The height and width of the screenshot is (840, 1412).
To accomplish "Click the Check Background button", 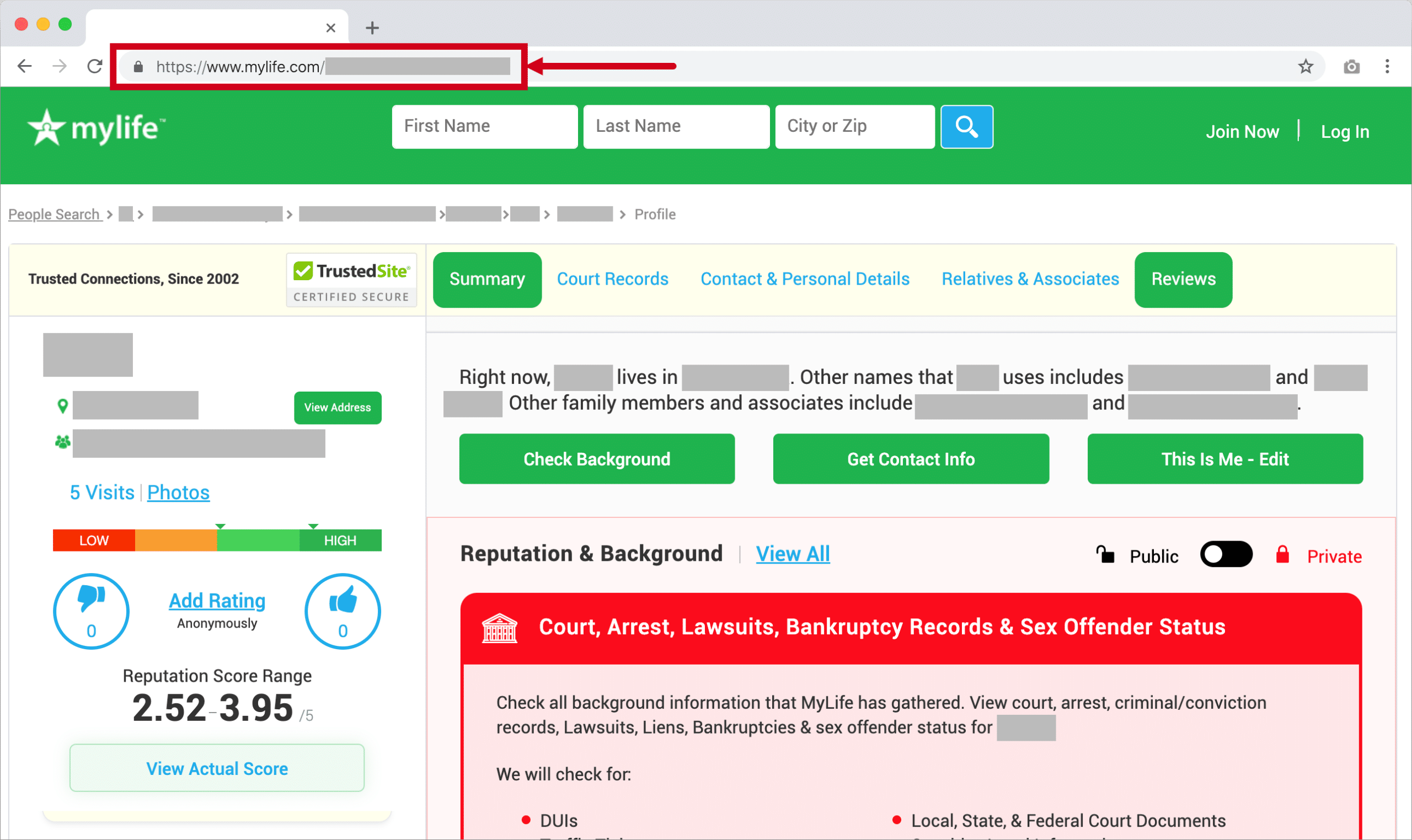I will [x=596, y=459].
